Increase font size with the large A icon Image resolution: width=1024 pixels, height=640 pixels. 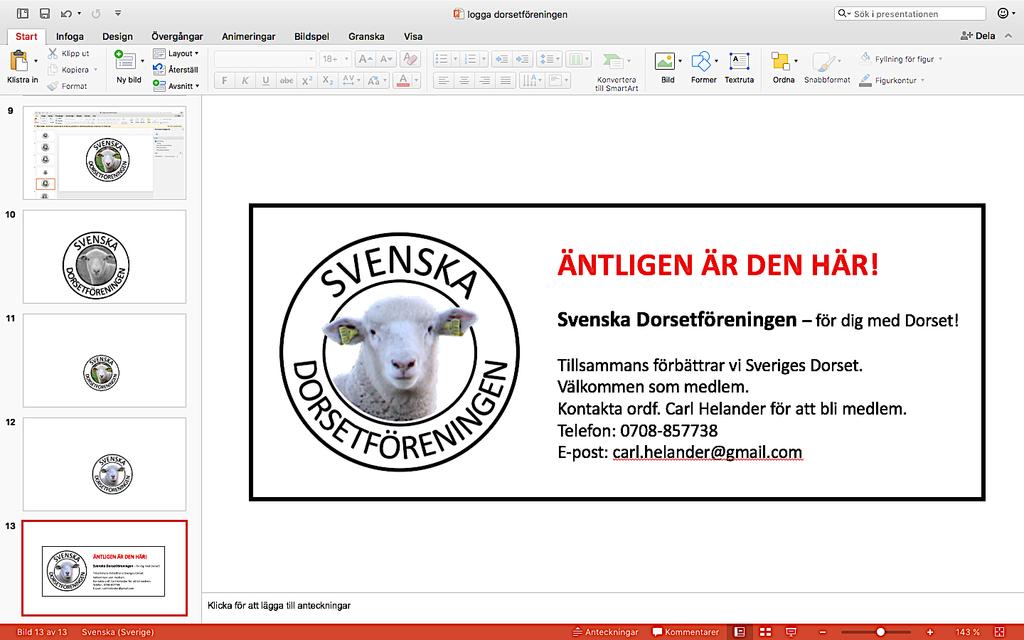click(365, 59)
